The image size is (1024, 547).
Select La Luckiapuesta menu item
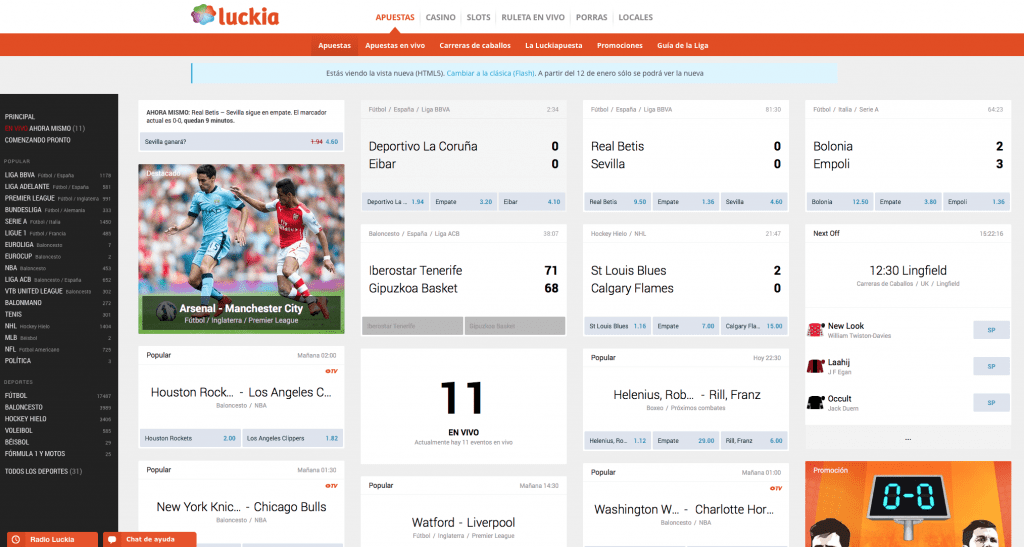pos(553,45)
